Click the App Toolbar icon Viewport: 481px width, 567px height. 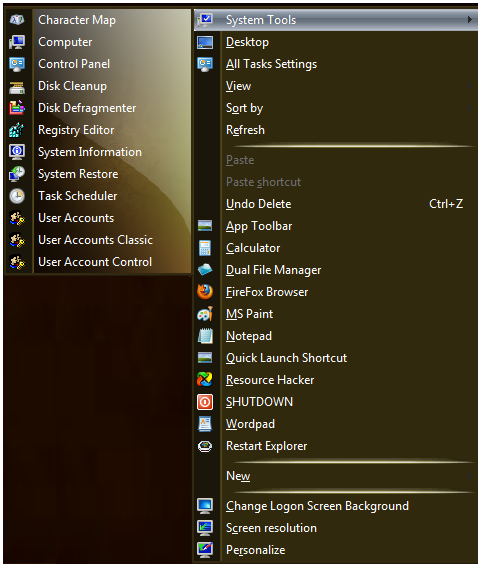[205, 226]
